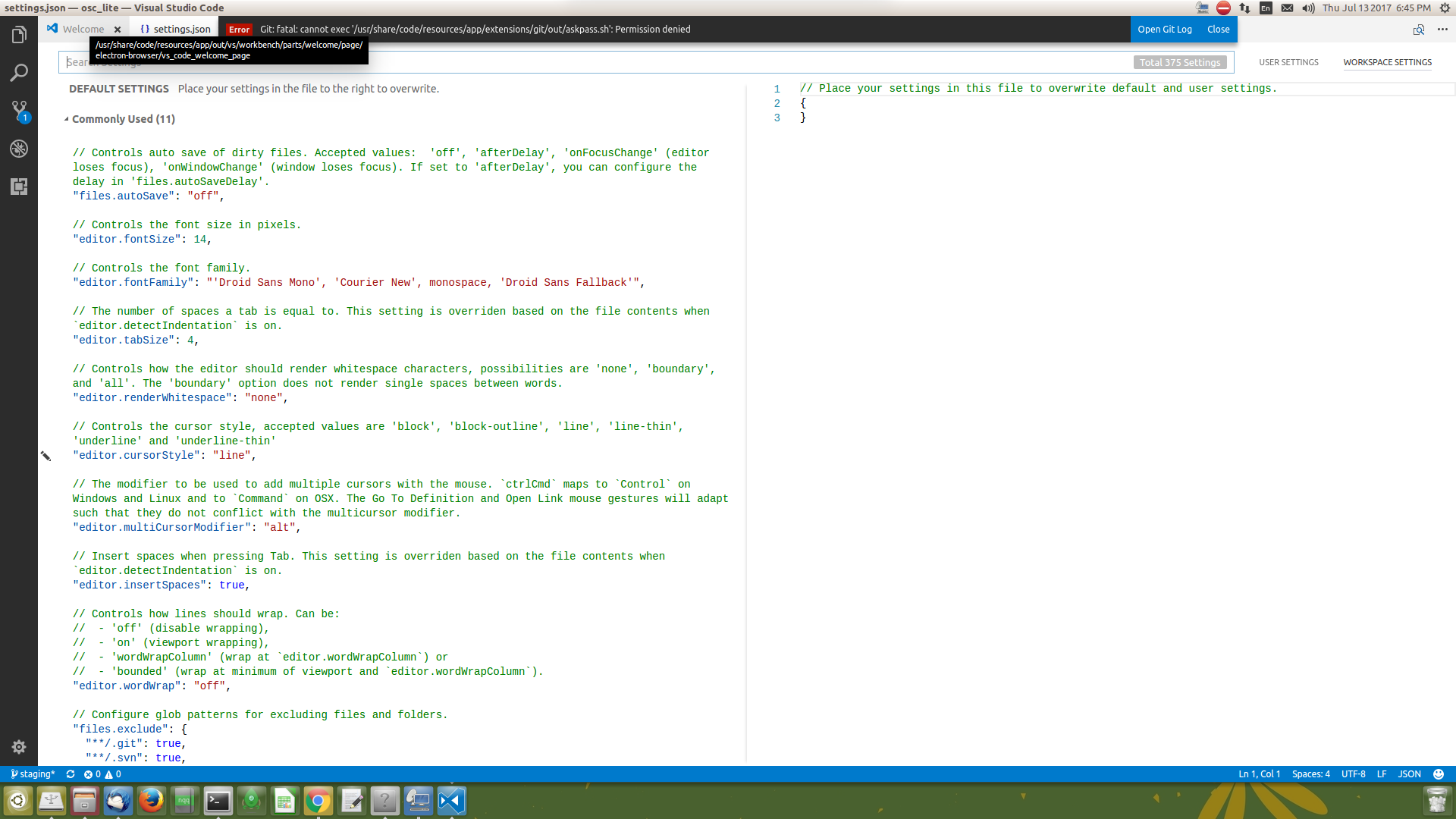Viewport: 1456px width, 819px height.
Task: Click the Open Git Log button
Action: click(1164, 30)
